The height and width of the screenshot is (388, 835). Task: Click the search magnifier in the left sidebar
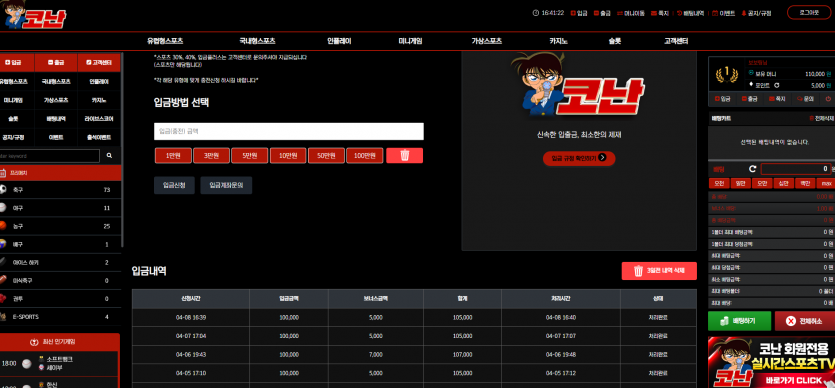(x=110, y=156)
